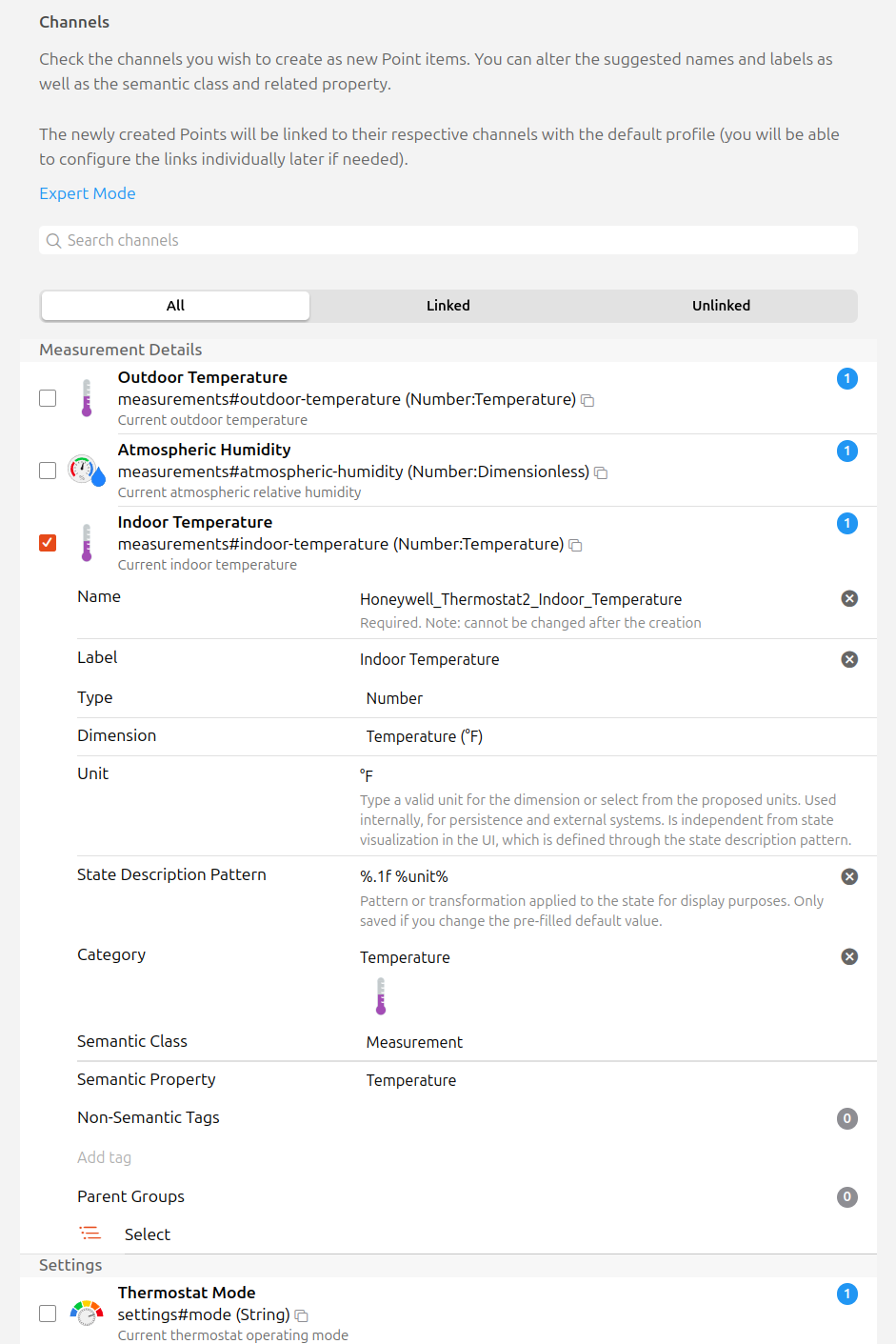
Task: Clear the State Description Pattern field
Action: (849, 877)
